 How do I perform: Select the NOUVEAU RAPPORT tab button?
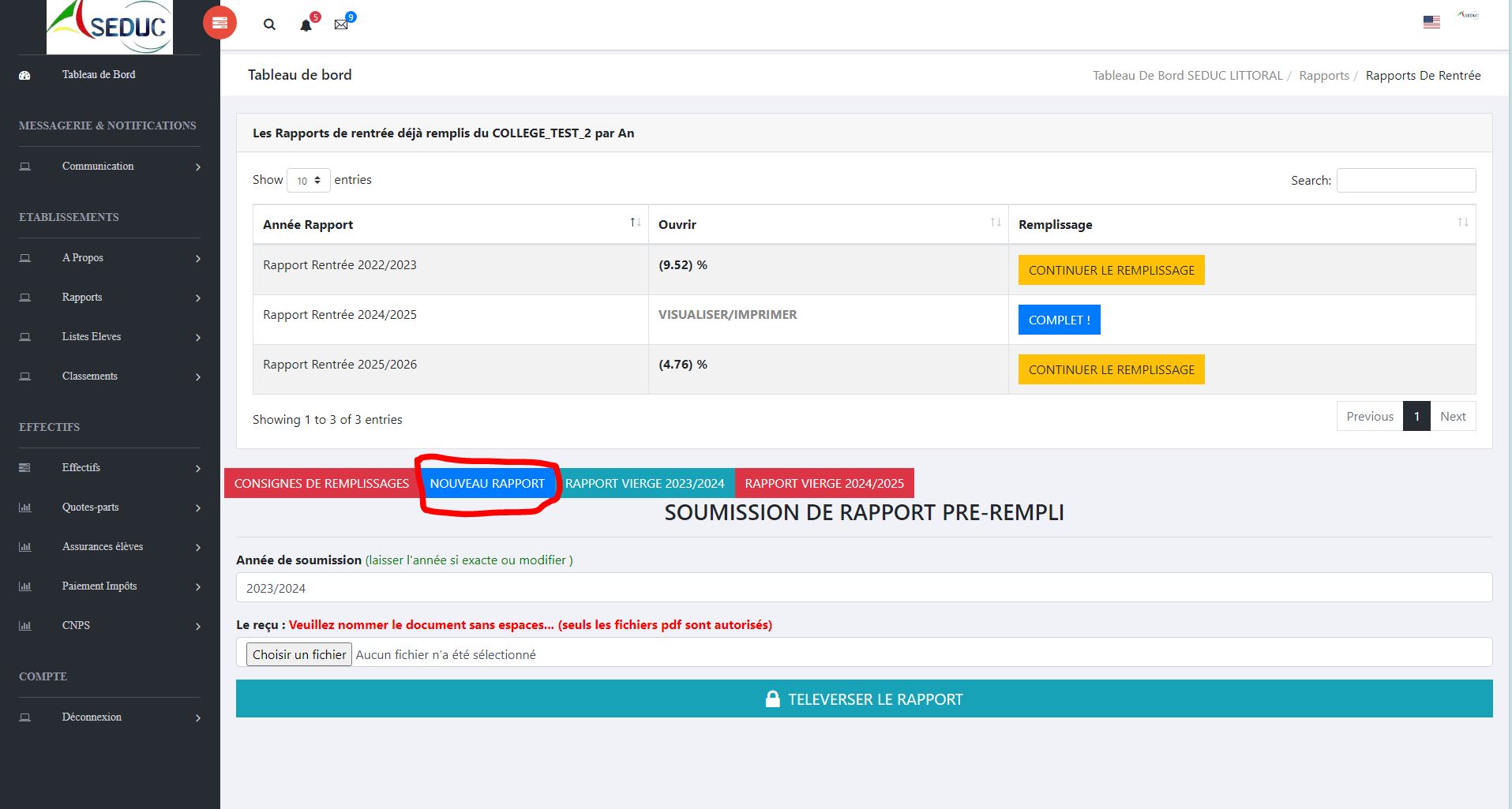(487, 483)
